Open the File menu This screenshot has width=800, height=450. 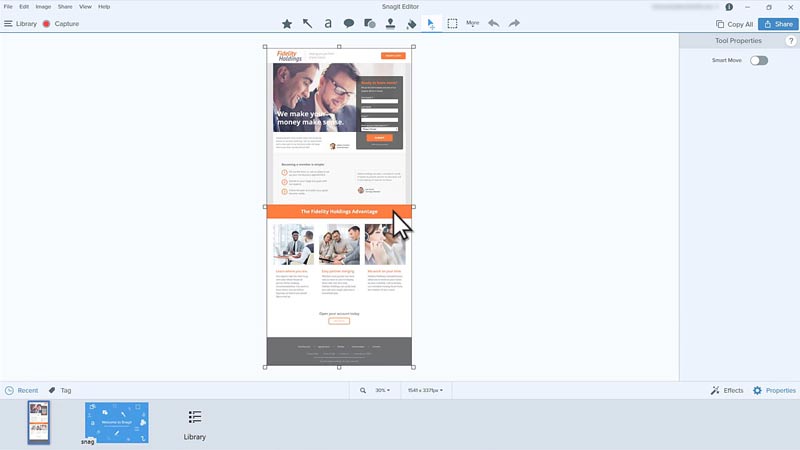coord(8,7)
